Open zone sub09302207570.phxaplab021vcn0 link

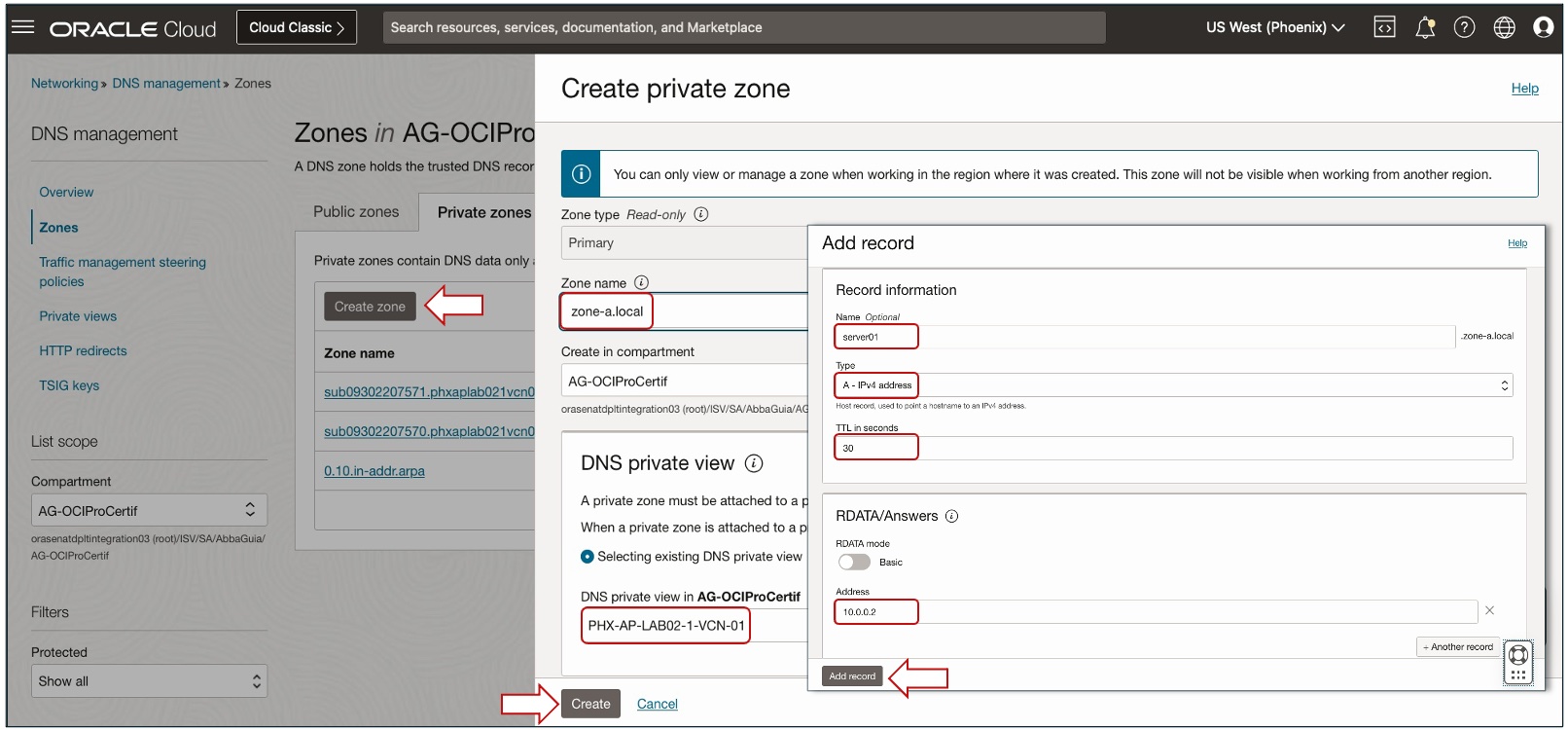(429, 431)
